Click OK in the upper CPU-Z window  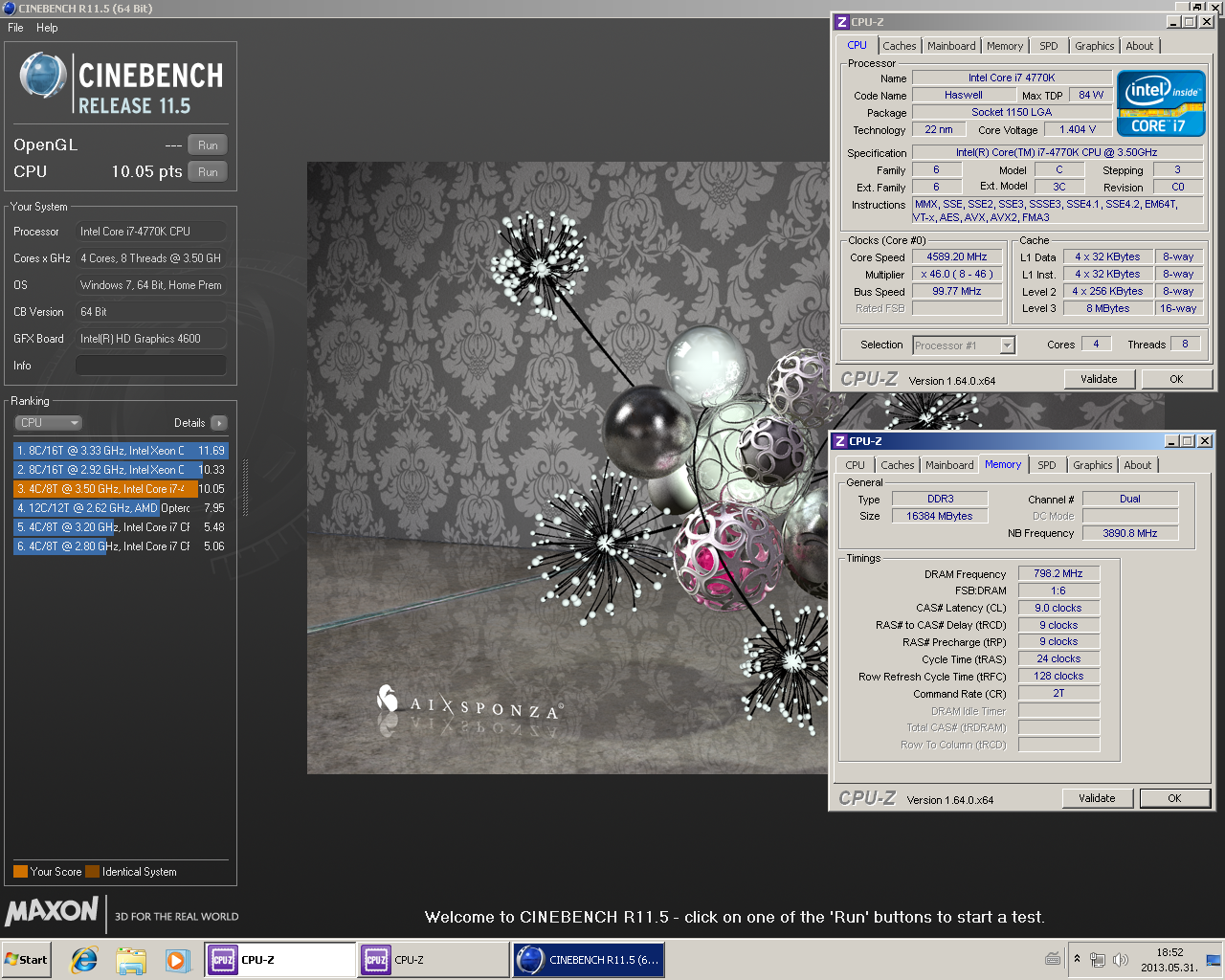click(x=1176, y=379)
